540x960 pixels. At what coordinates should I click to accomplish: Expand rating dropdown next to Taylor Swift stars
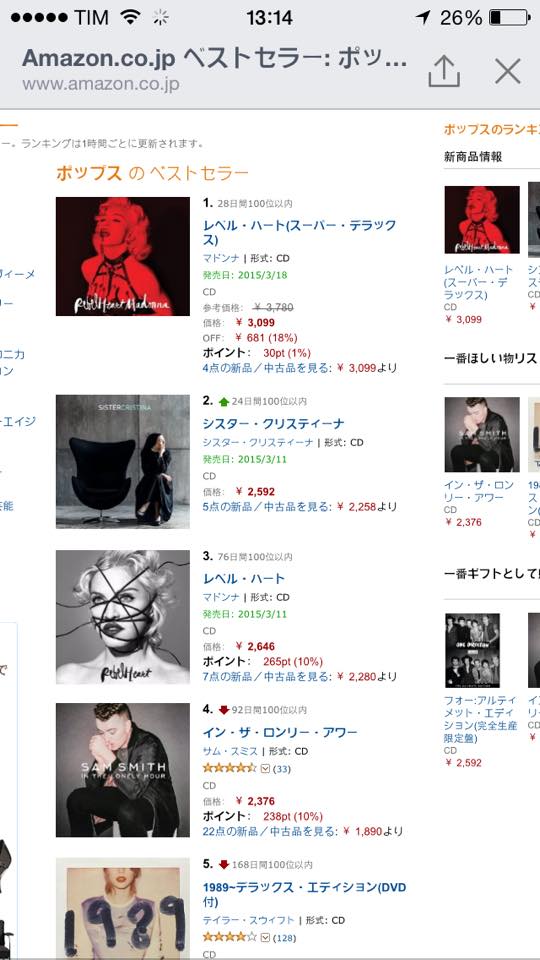coord(265,937)
